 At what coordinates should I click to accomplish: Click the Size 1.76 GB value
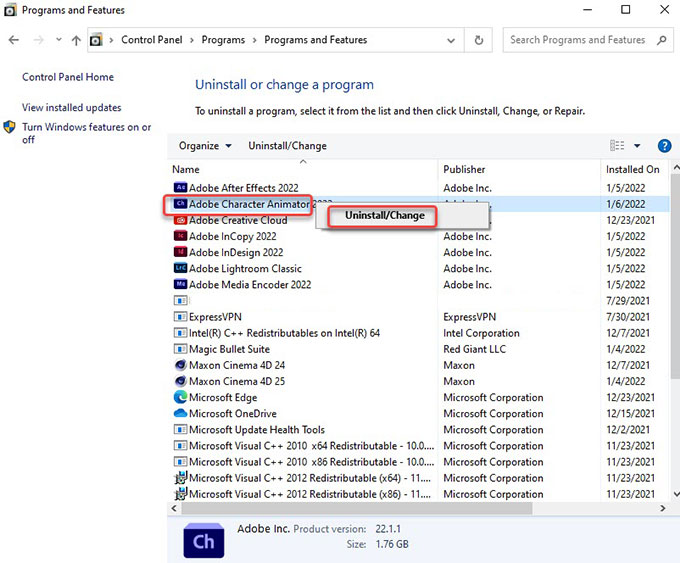pyautogui.click(x=392, y=544)
